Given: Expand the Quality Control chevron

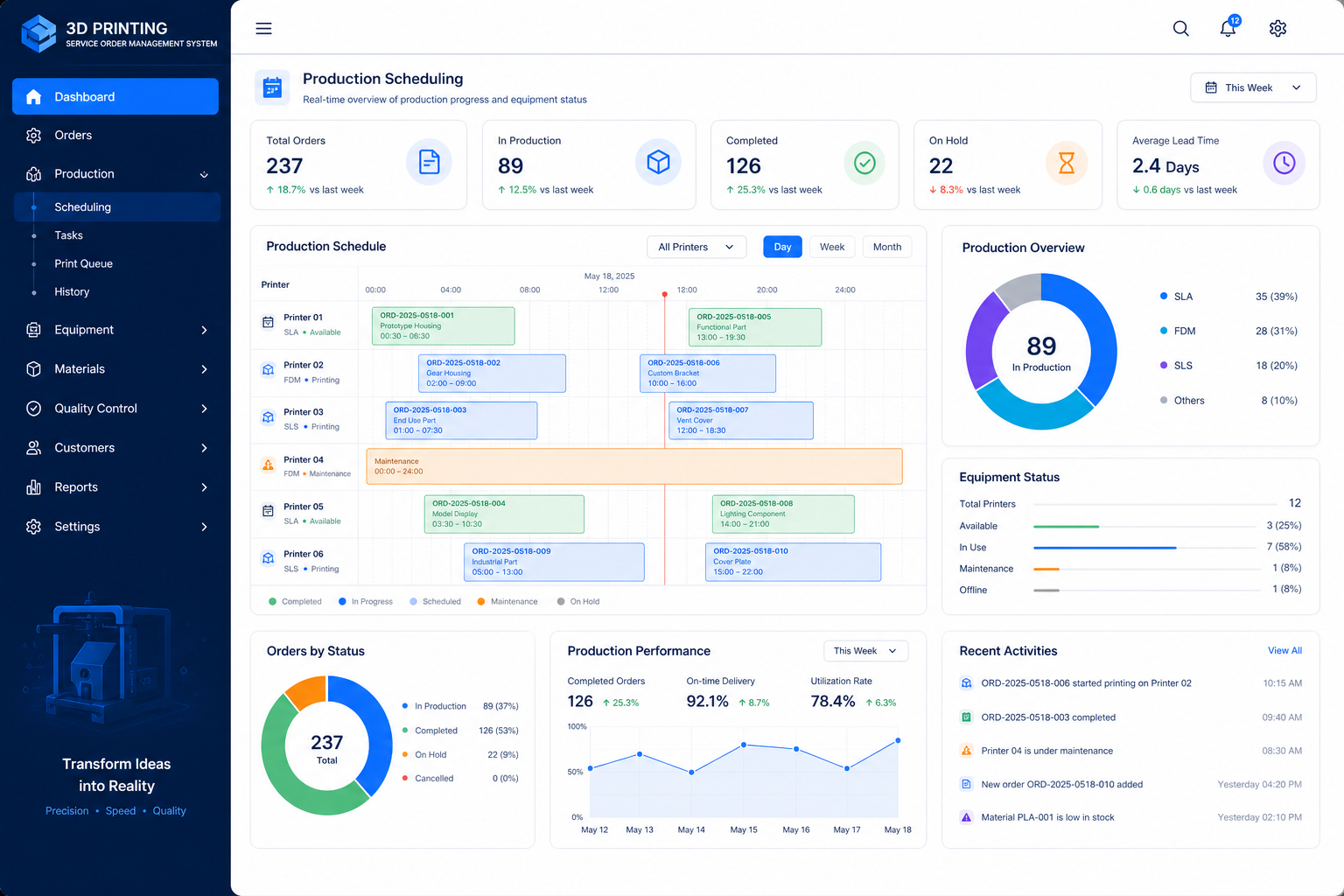Looking at the screenshot, I should [x=204, y=409].
